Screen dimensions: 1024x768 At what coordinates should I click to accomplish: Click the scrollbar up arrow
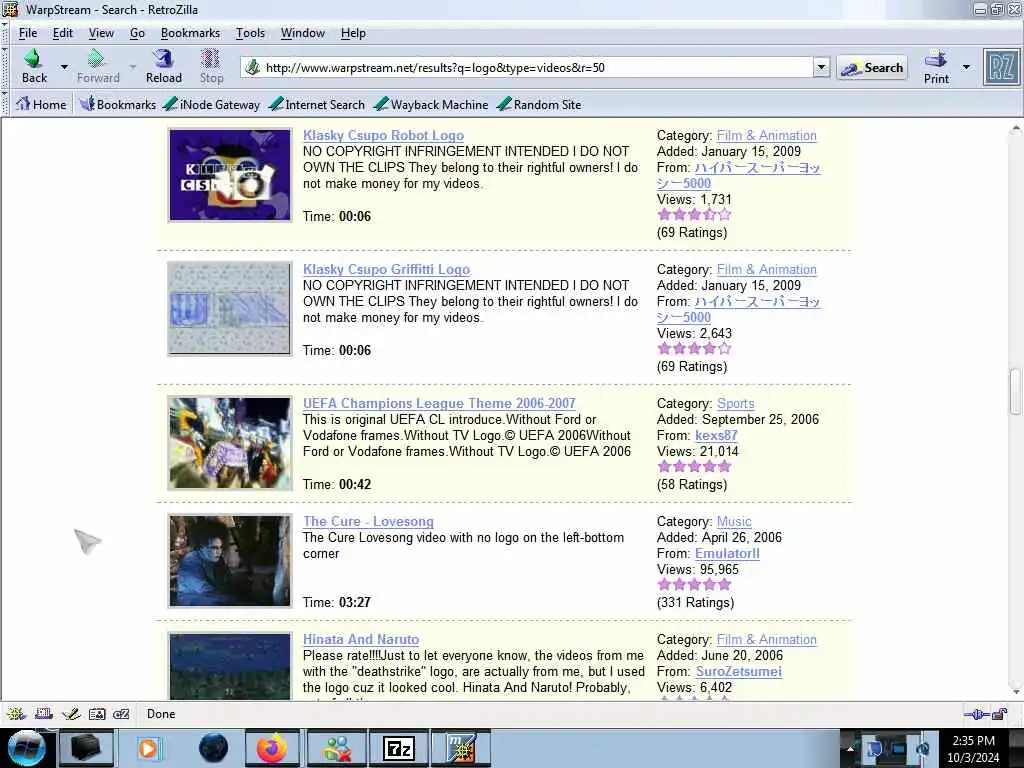click(1015, 129)
